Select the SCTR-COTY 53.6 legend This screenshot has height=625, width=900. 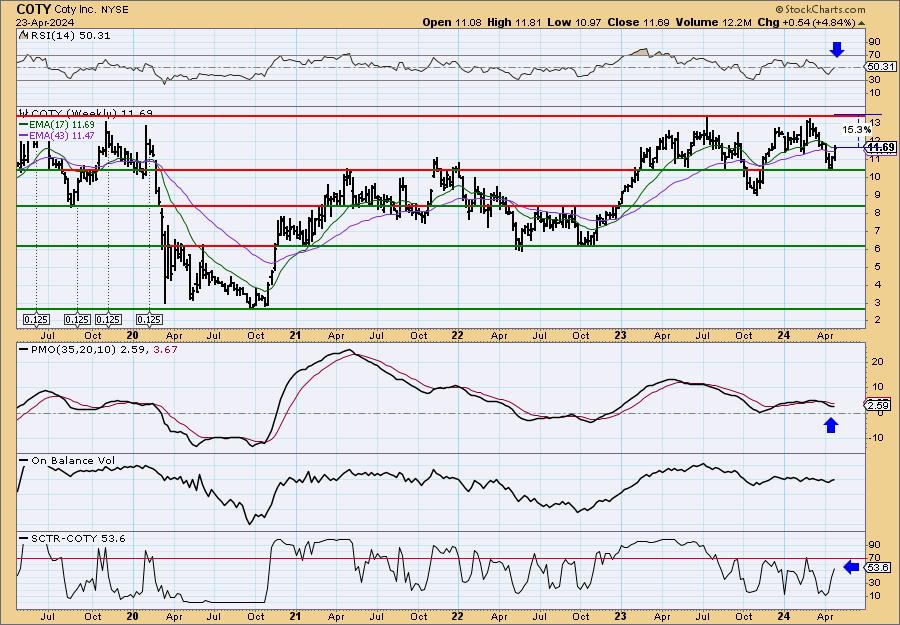72,538
